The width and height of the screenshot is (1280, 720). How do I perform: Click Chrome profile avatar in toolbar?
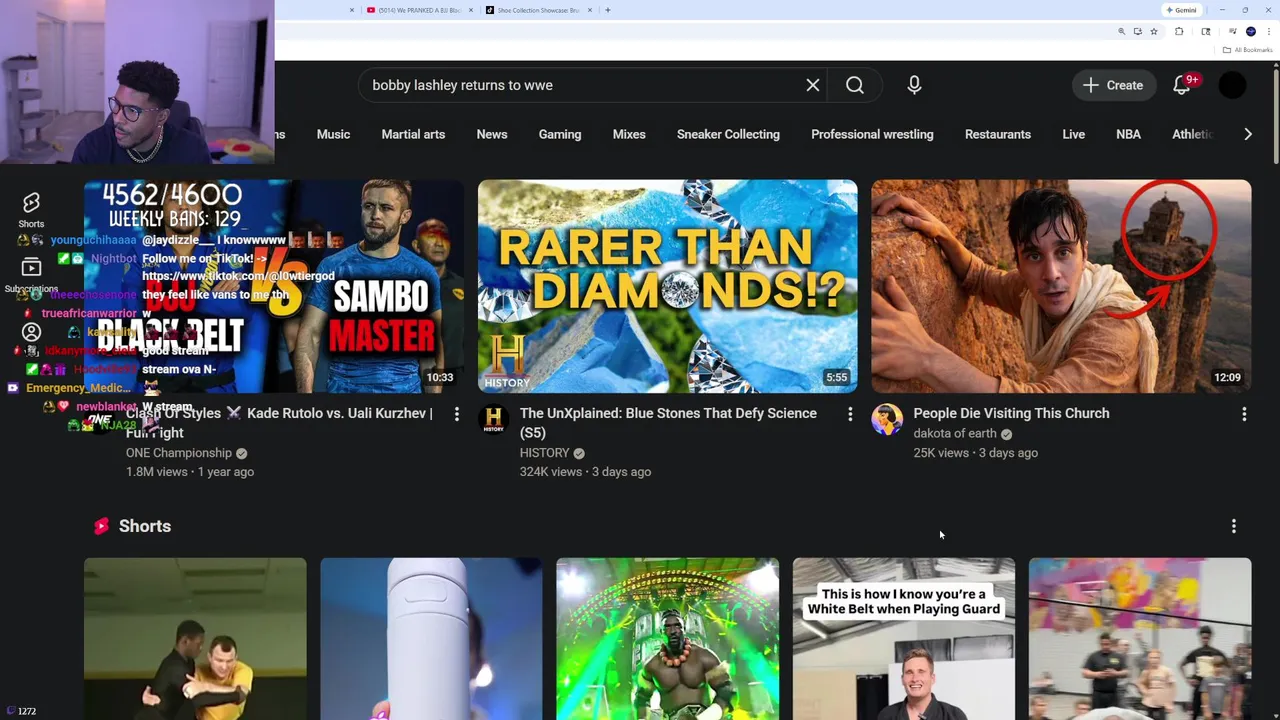[x=1251, y=32]
